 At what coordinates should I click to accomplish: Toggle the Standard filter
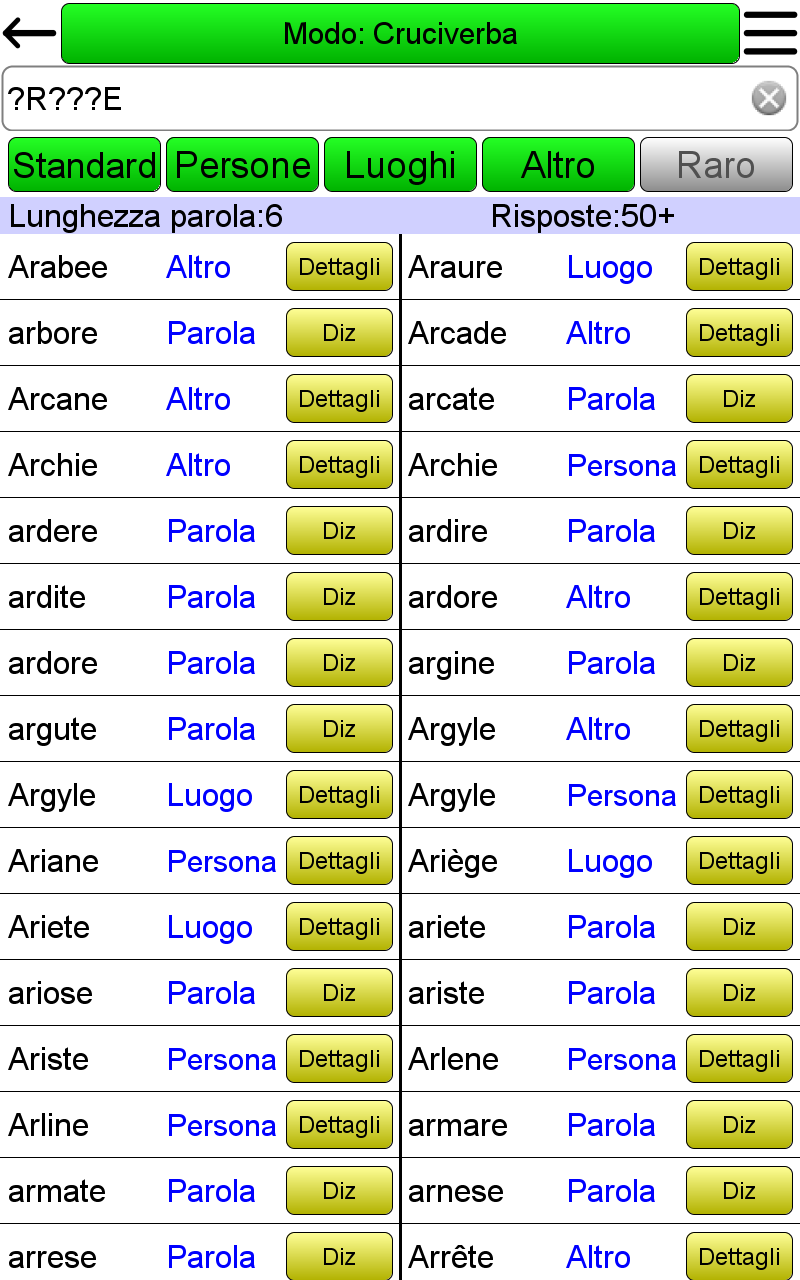84,165
